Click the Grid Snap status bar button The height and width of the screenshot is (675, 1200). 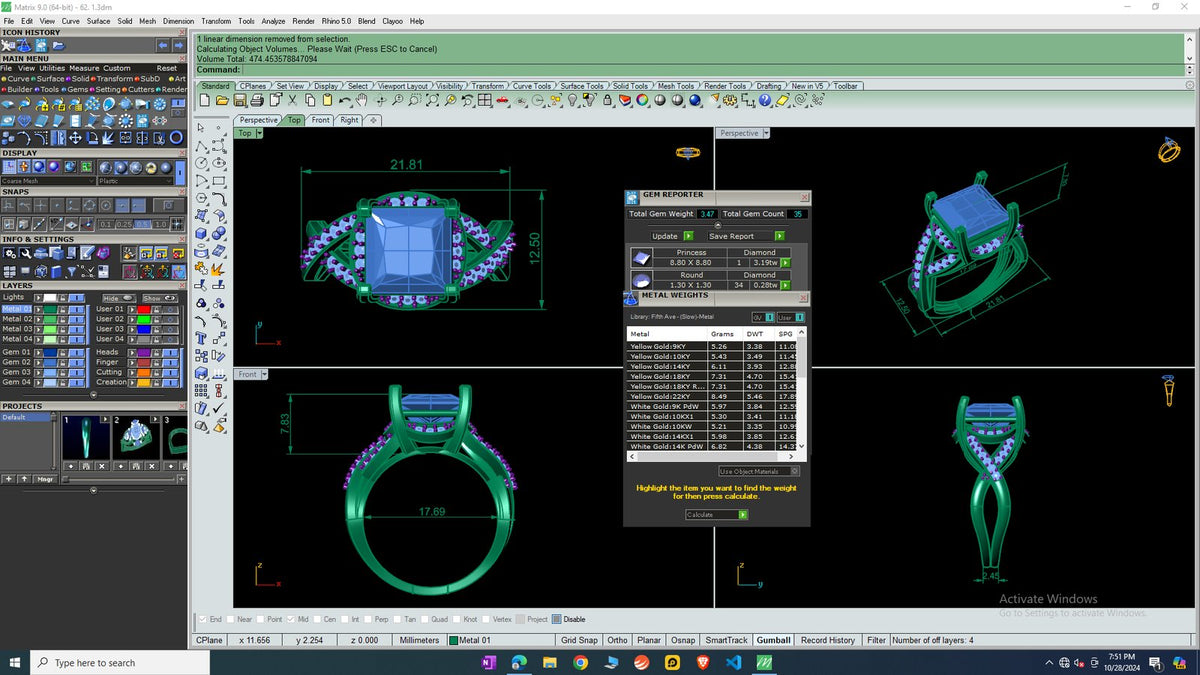point(579,640)
